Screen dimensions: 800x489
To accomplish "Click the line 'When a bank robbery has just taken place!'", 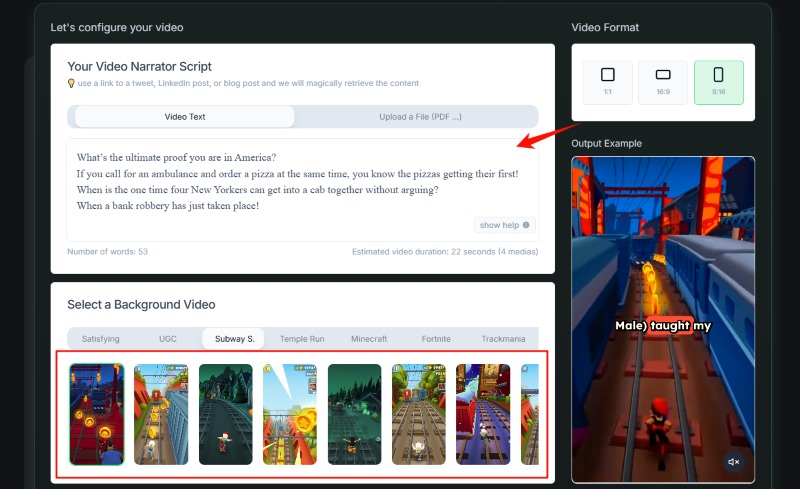I will pyautogui.click(x=168, y=206).
